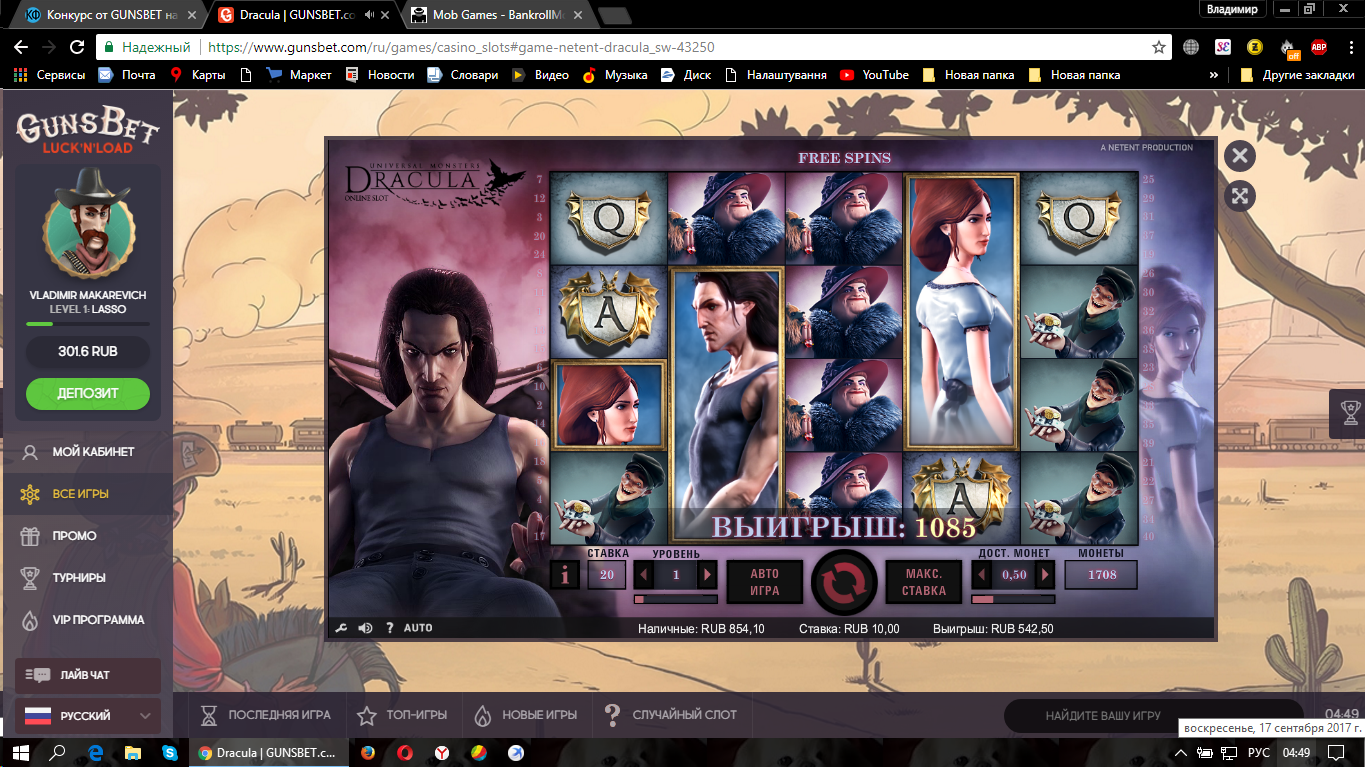Decrease the coin value with left arrow

[982, 575]
